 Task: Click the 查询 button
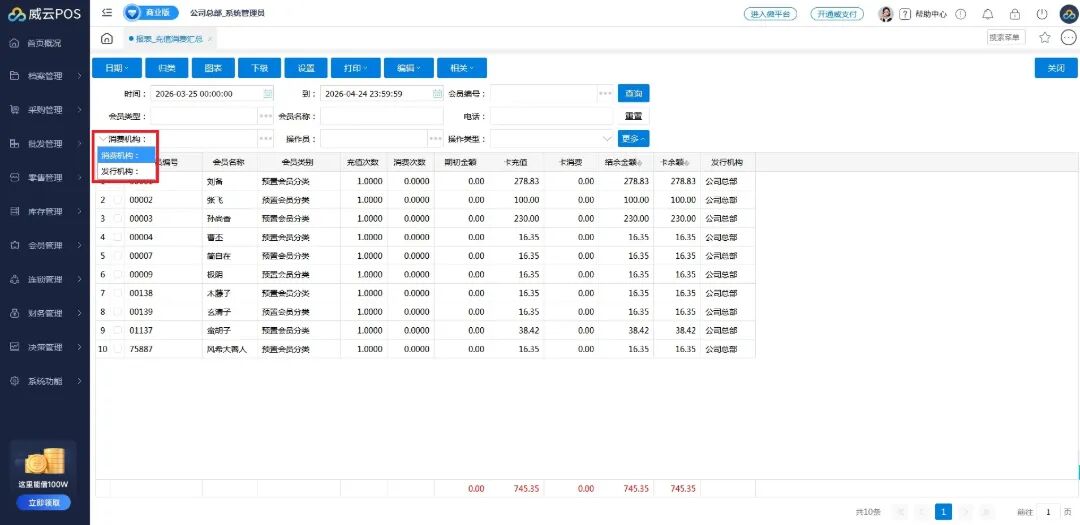[x=634, y=93]
